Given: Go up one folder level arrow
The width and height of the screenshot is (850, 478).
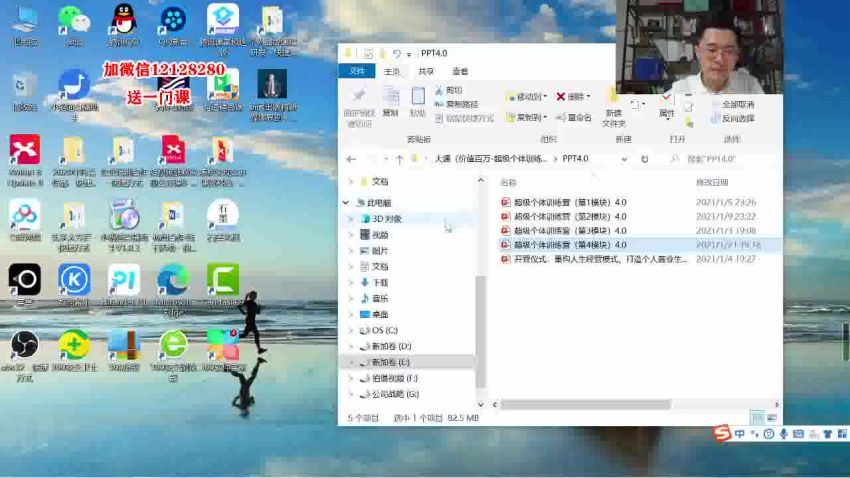Looking at the screenshot, I should point(400,159).
